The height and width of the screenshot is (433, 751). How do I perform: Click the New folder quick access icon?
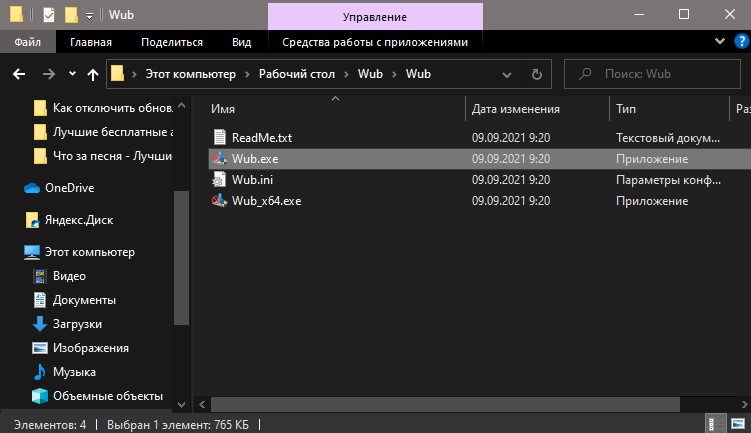coord(71,15)
